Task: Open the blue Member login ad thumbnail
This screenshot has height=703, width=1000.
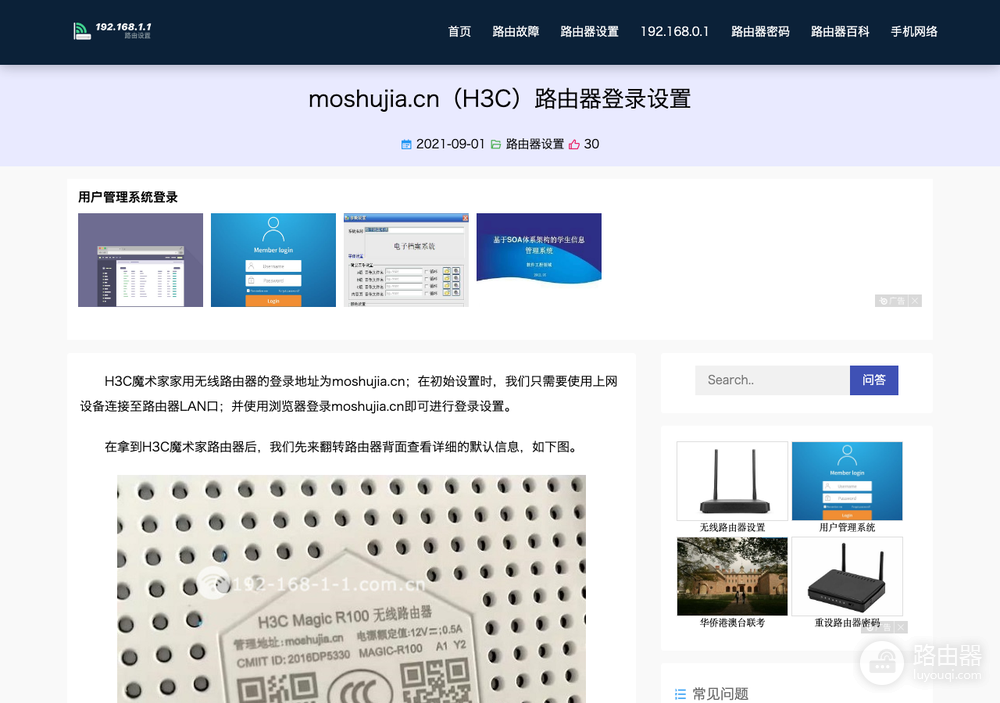Action: pyautogui.click(x=273, y=260)
